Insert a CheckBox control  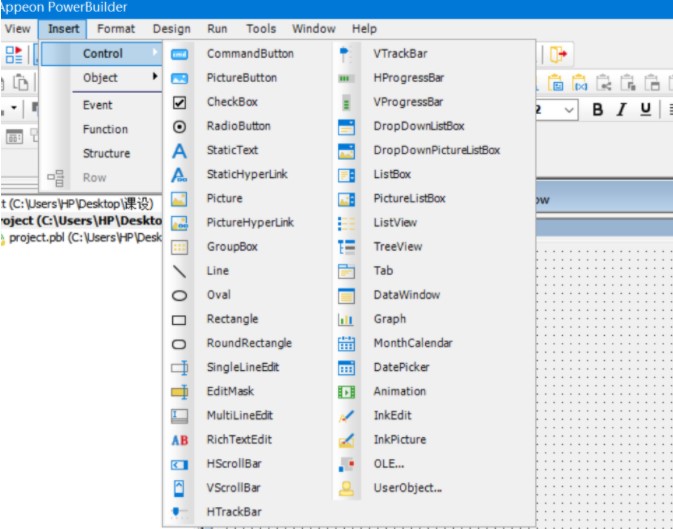coord(232,102)
